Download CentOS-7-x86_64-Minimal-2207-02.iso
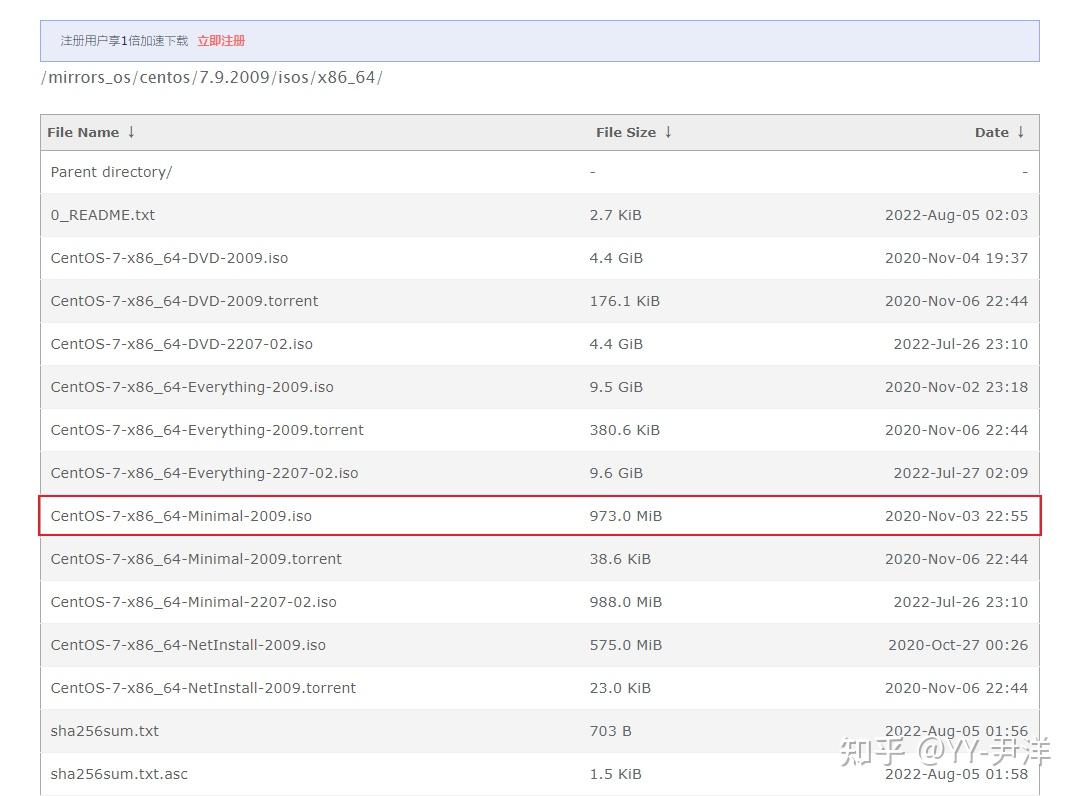 [x=193, y=602]
